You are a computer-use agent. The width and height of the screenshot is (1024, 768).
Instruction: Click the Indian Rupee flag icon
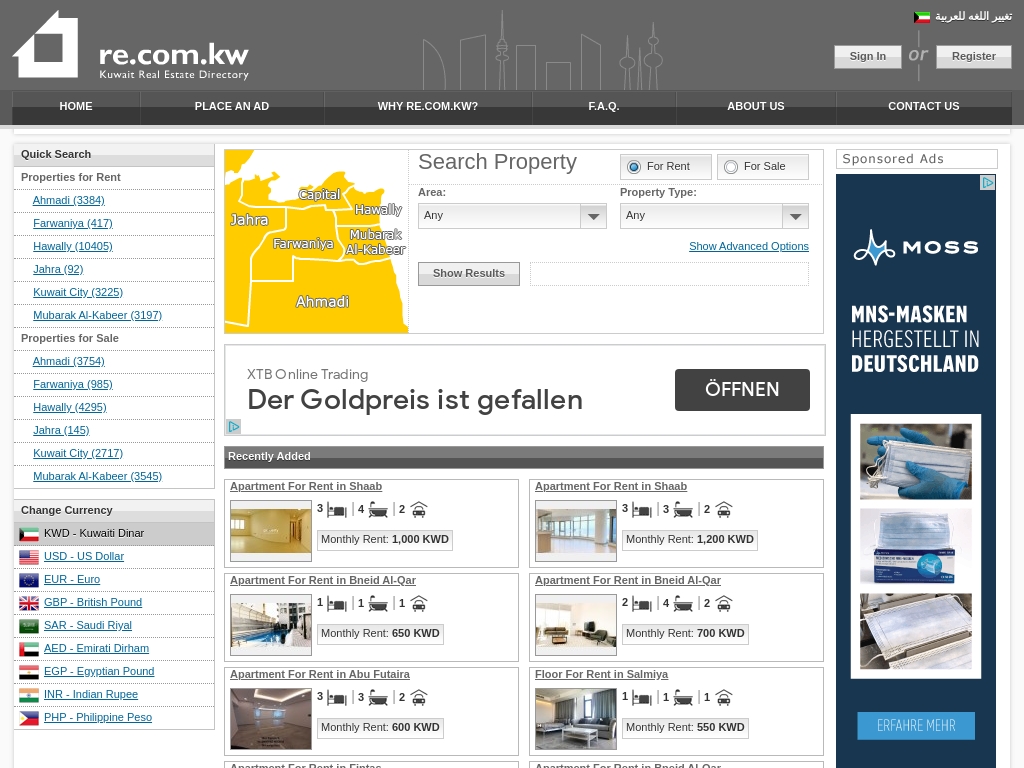coord(29,695)
